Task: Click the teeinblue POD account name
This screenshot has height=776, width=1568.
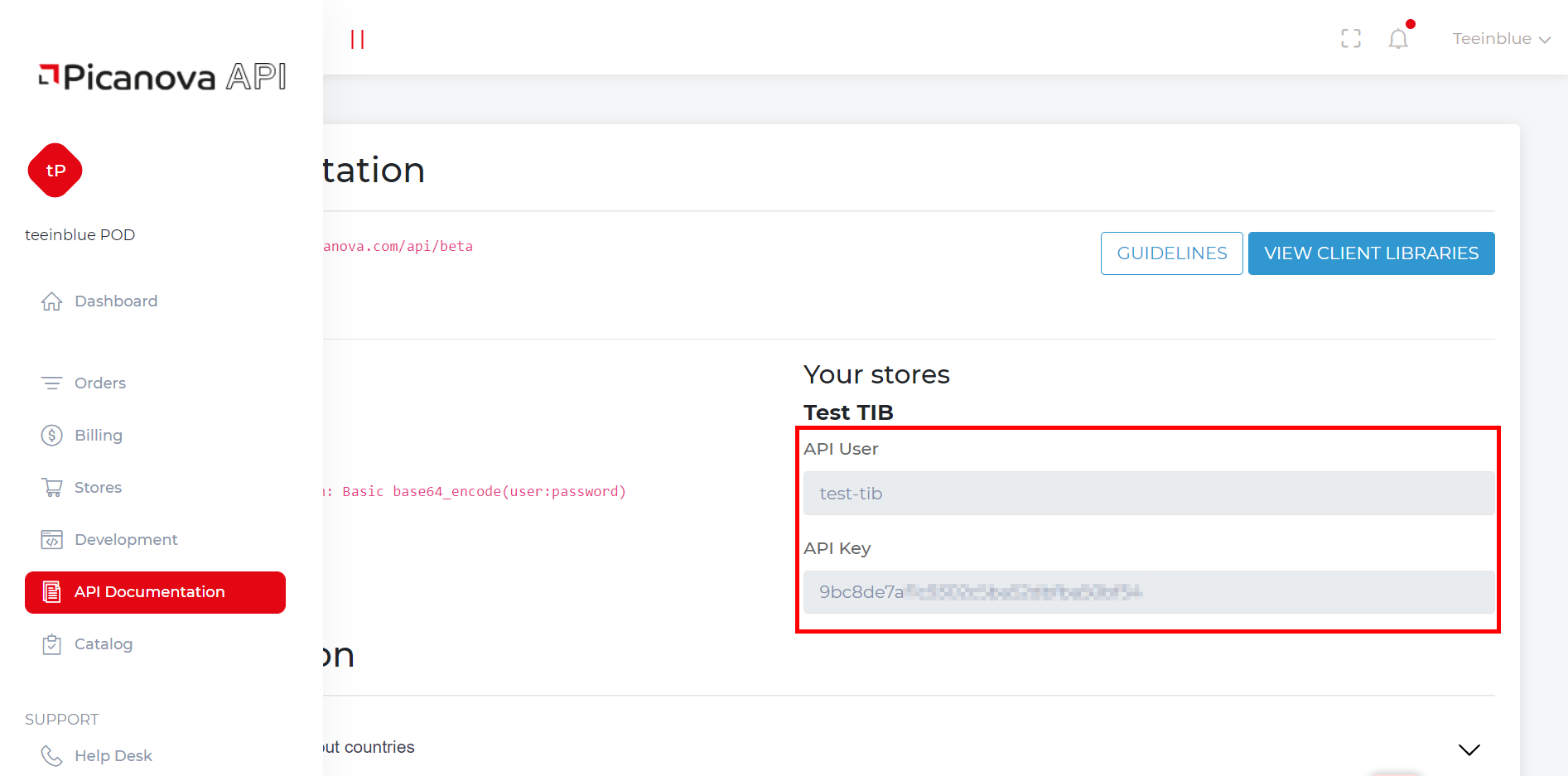Action: point(80,235)
